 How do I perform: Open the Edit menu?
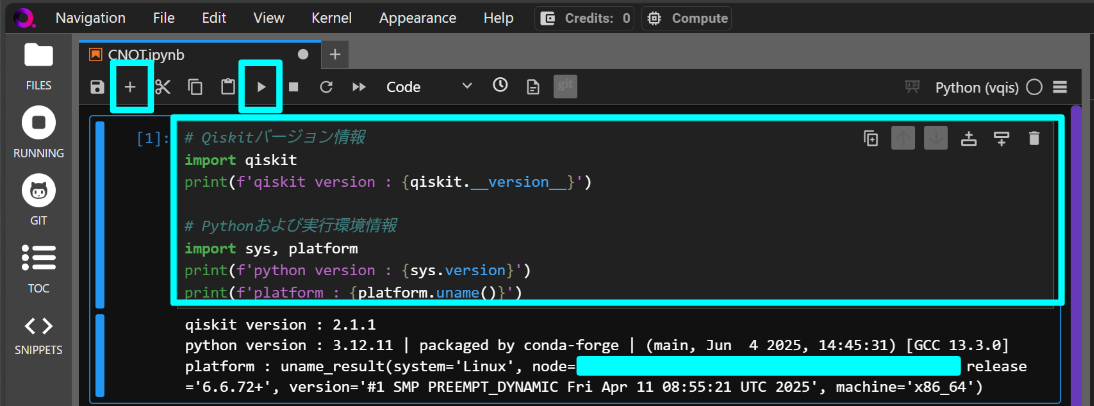click(x=213, y=18)
